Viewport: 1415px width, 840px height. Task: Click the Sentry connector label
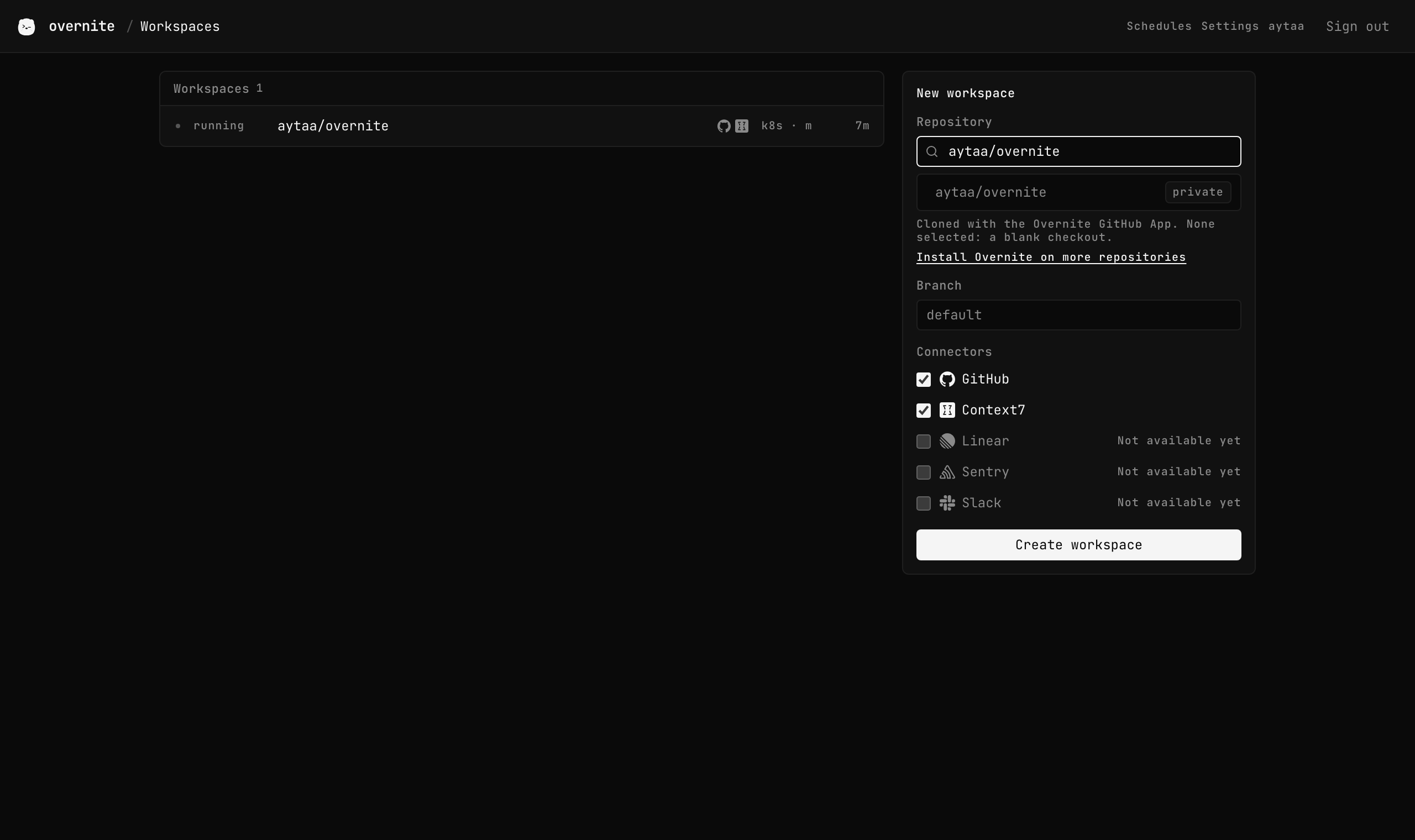(x=985, y=472)
